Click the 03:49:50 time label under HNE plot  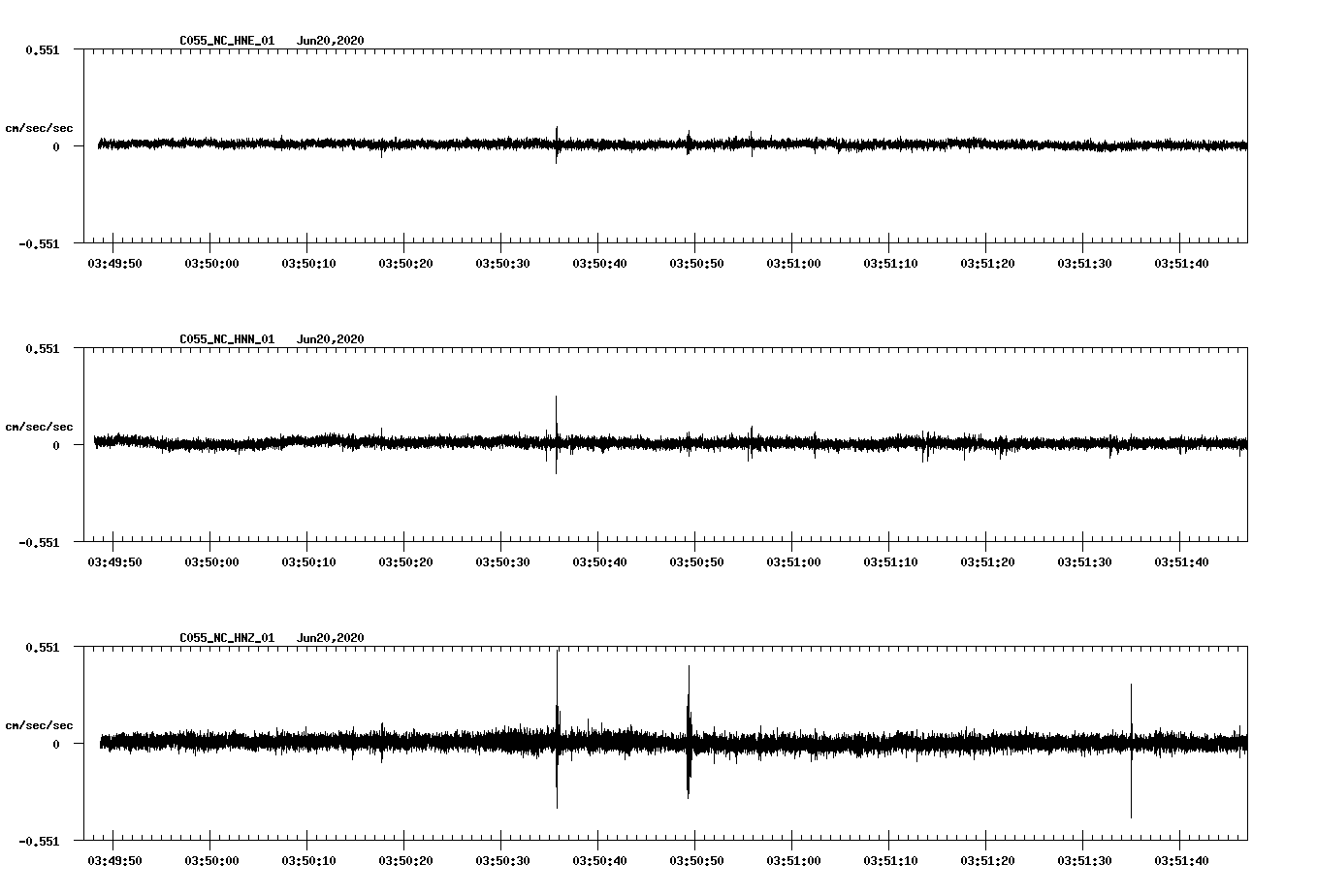coord(114,264)
